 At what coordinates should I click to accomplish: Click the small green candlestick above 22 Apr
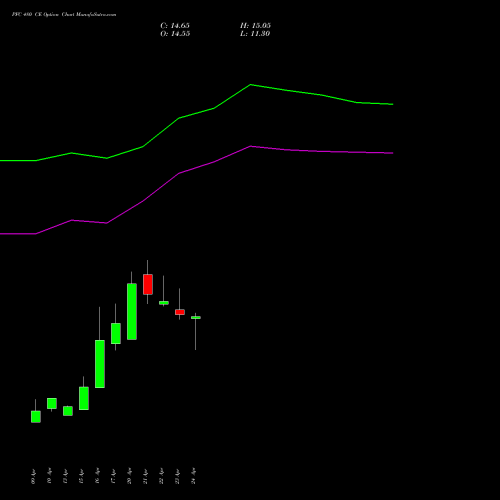(x=164, y=303)
